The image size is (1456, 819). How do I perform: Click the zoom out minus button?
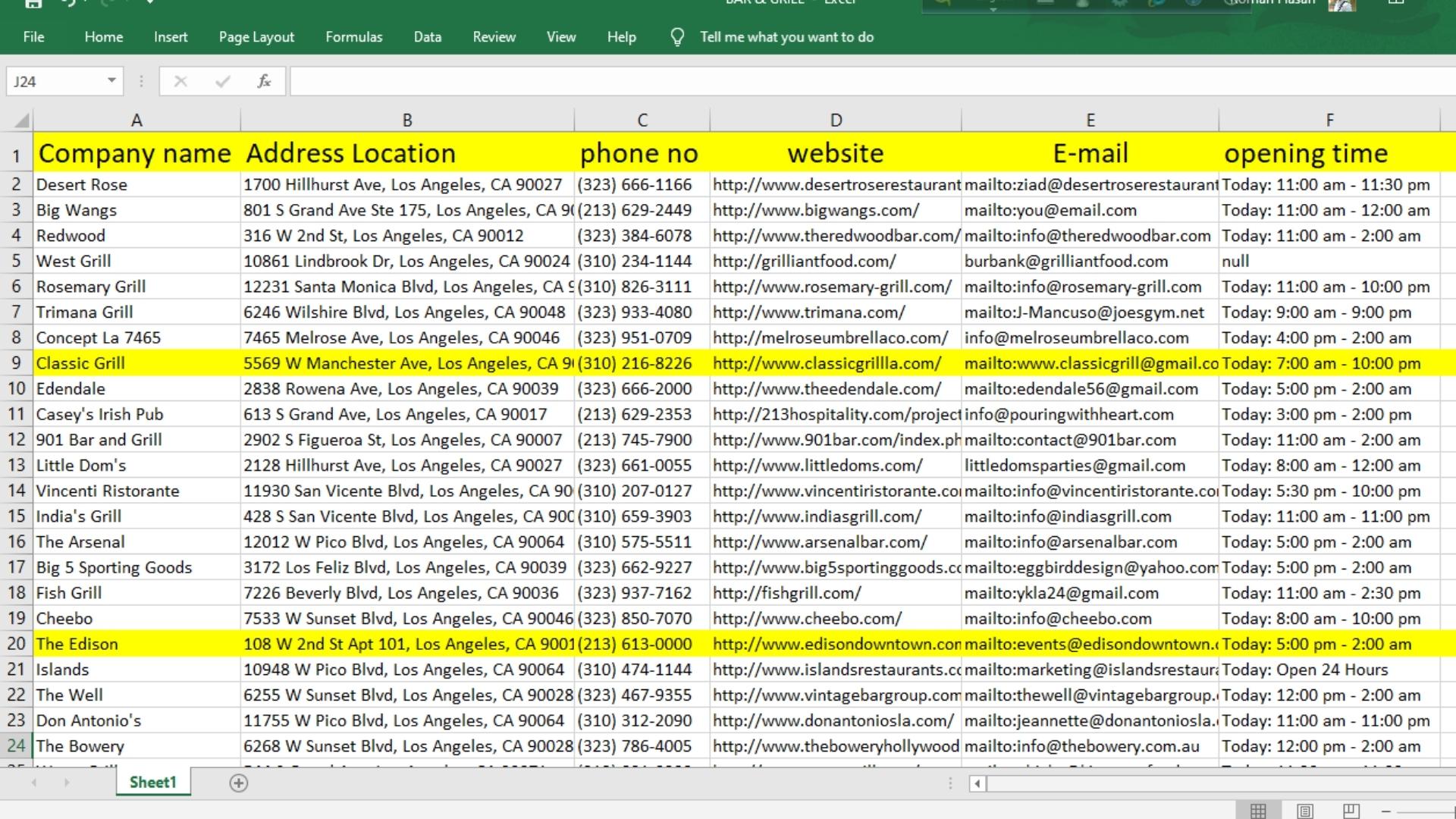[1385, 811]
